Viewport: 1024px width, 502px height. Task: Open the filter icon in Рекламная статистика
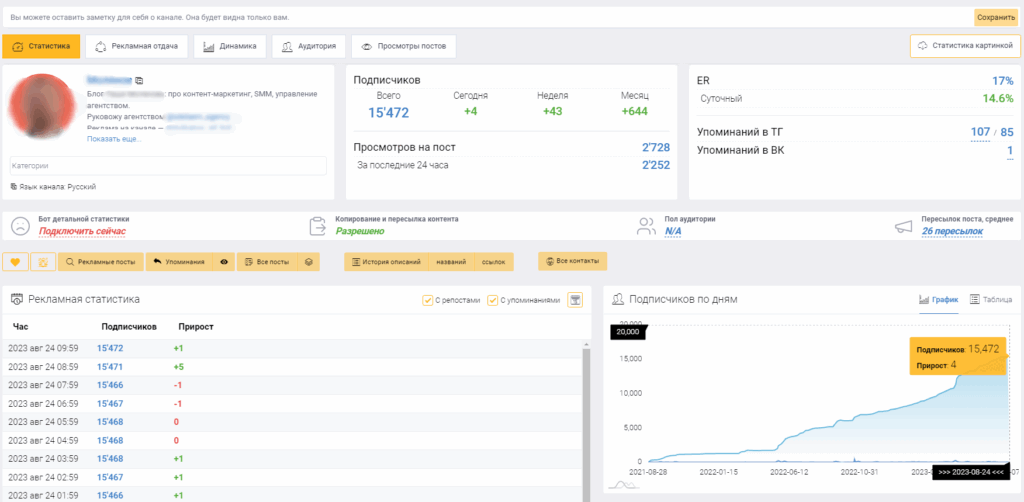[x=575, y=299]
